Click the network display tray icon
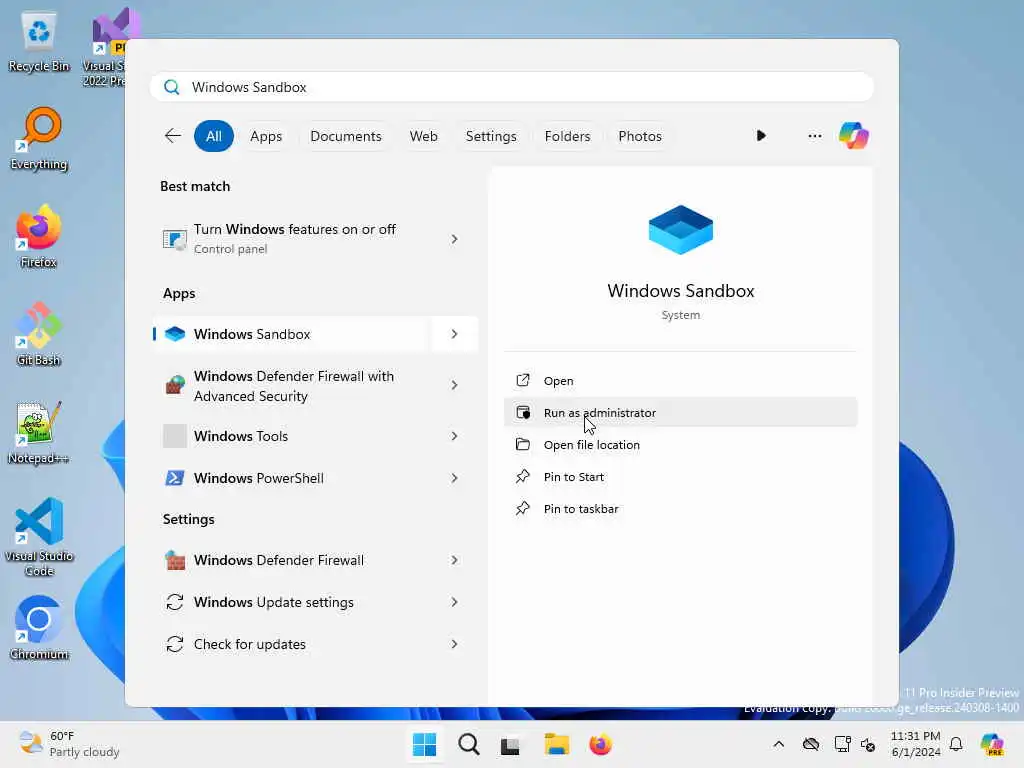This screenshot has width=1024, height=768. coord(842,744)
